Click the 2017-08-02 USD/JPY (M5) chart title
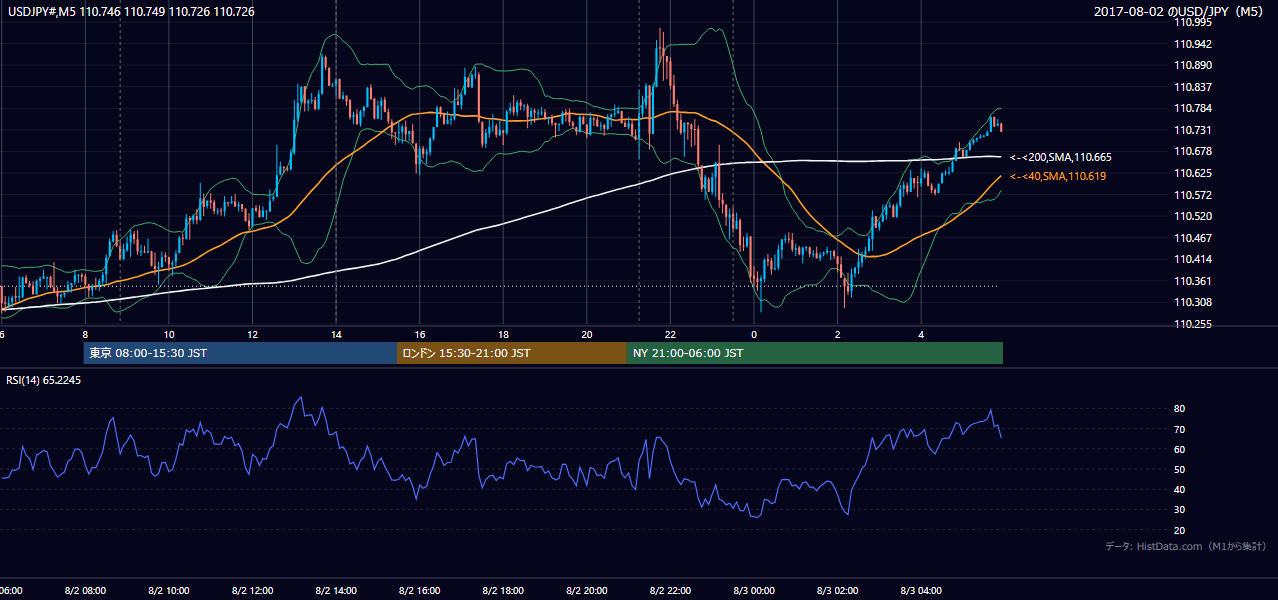The width and height of the screenshot is (1278, 600). coord(1181,11)
